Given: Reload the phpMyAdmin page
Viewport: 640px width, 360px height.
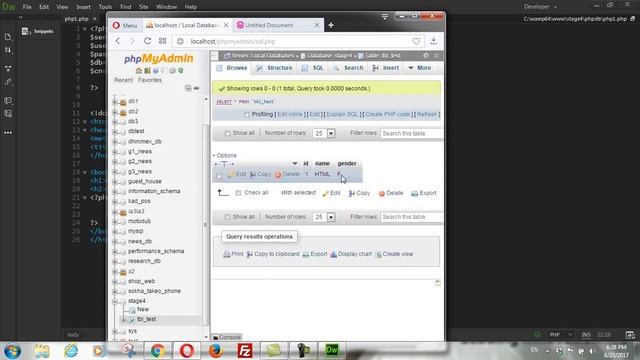Looking at the screenshot, I should (x=147, y=41).
